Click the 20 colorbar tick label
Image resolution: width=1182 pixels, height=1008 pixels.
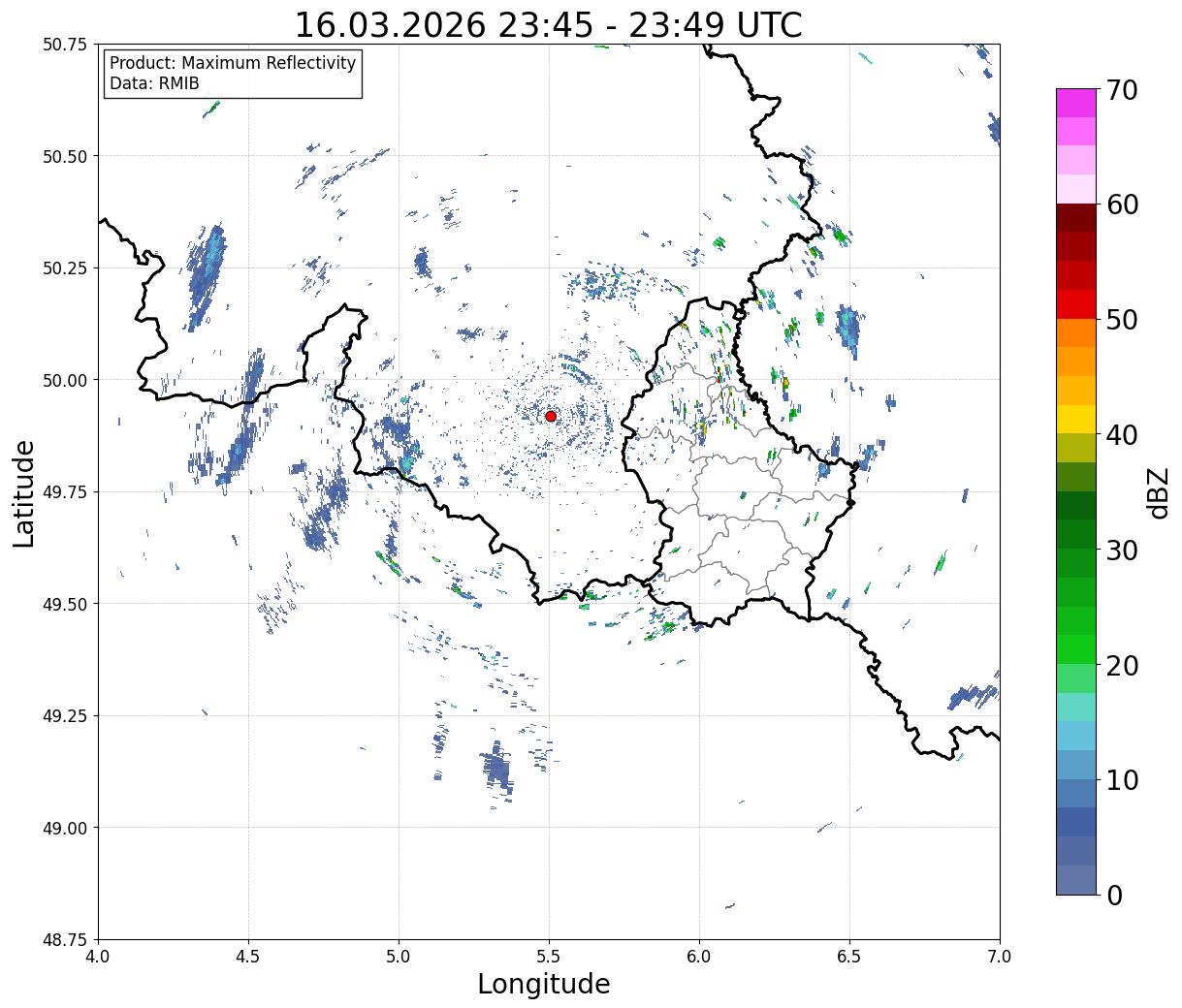[1121, 666]
